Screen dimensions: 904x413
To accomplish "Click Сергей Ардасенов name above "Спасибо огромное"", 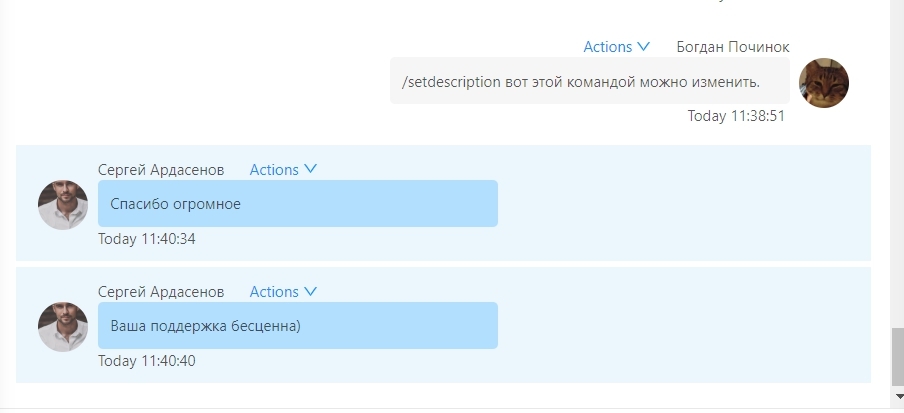I will (x=161, y=170).
